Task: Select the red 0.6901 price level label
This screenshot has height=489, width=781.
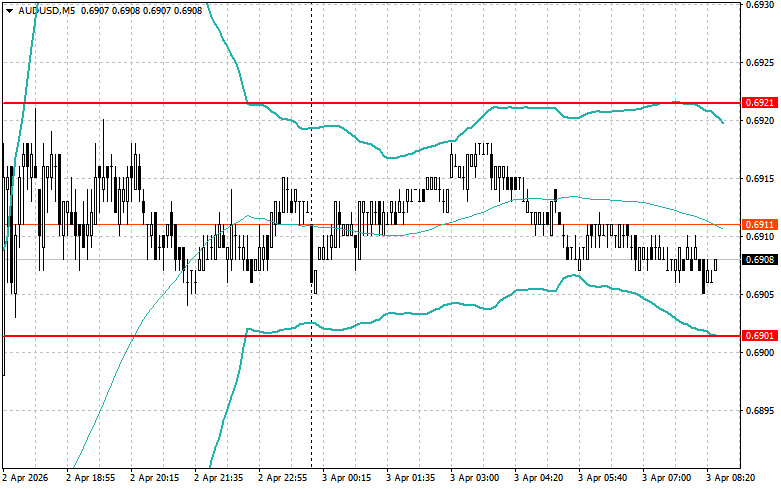Action: tap(760, 336)
